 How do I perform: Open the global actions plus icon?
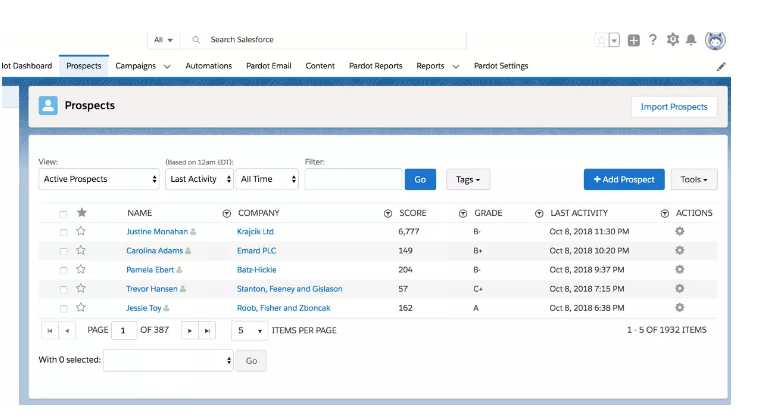pos(634,40)
